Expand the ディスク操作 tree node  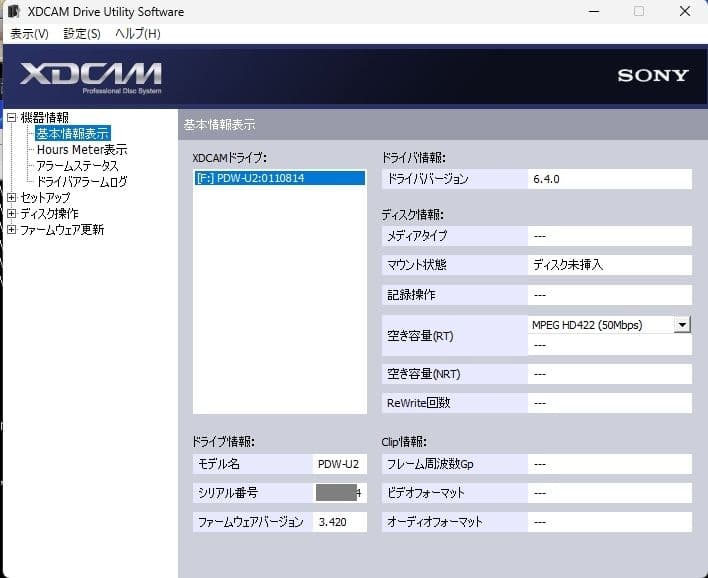point(12,214)
